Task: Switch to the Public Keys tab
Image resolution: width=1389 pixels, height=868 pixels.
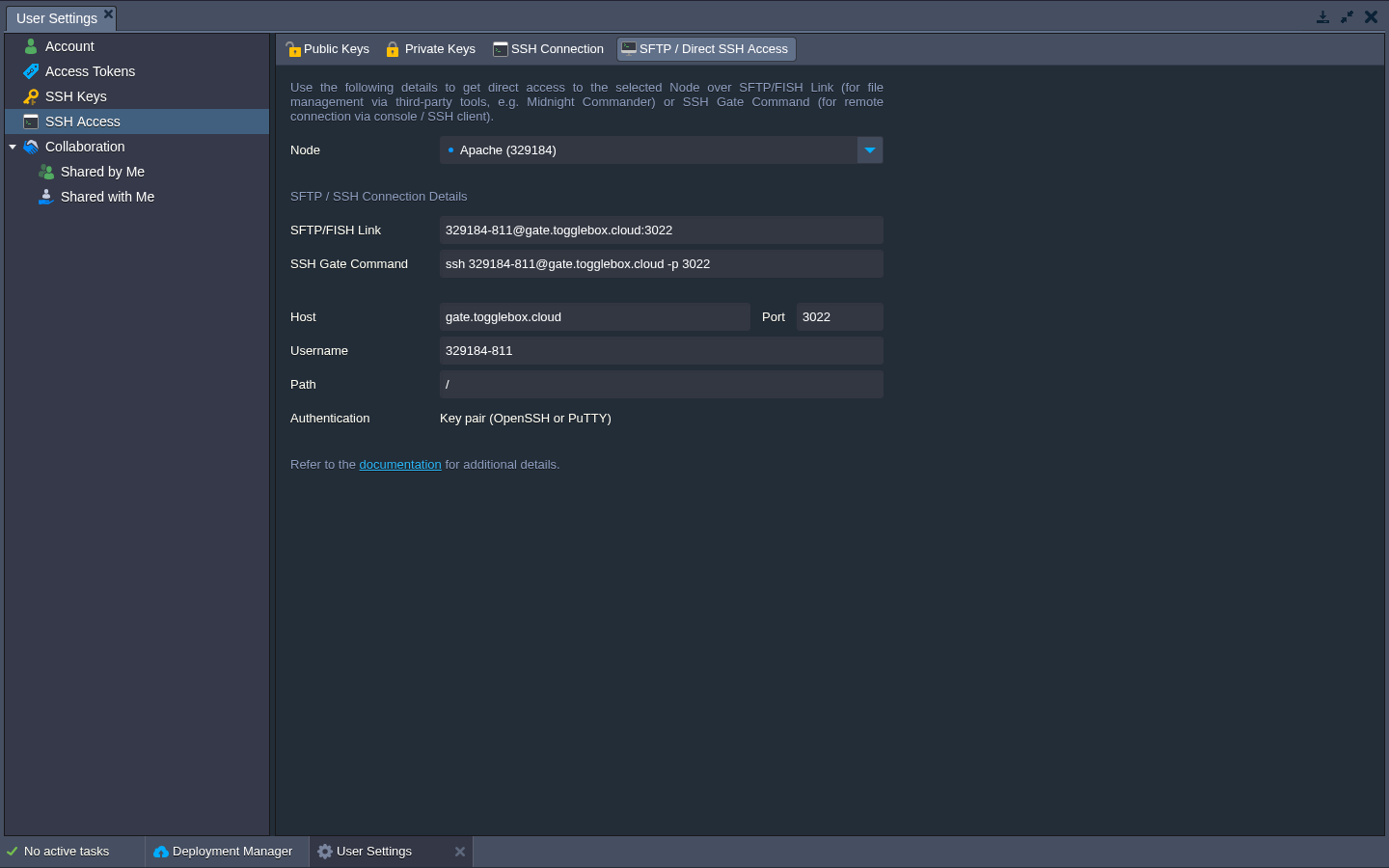Action: (x=328, y=49)
